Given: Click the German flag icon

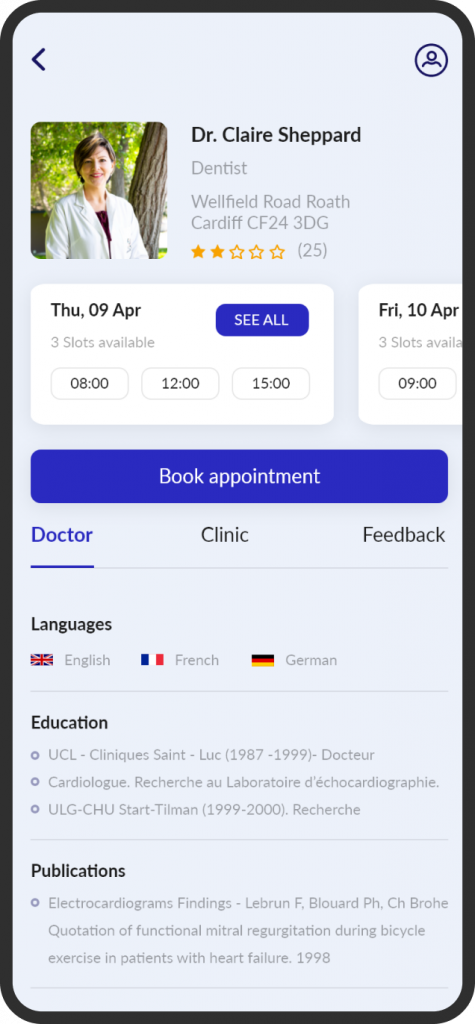Looking at the screenshot, I should (263, 660).
